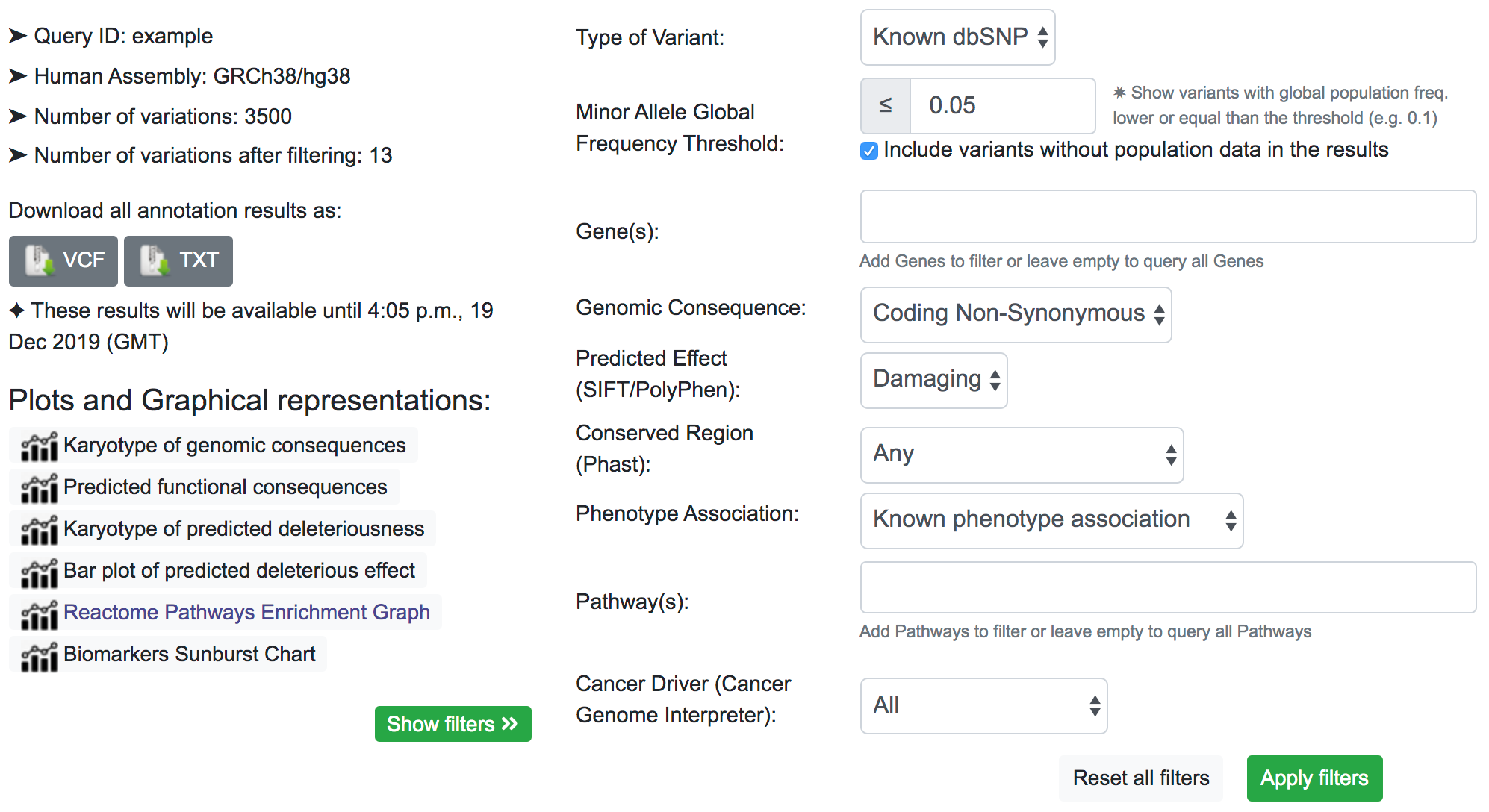Screen dimensions: 1489x812
Task: Click chart icon beside Biomarkers Sunburst Chart
Action: point(40,655)
